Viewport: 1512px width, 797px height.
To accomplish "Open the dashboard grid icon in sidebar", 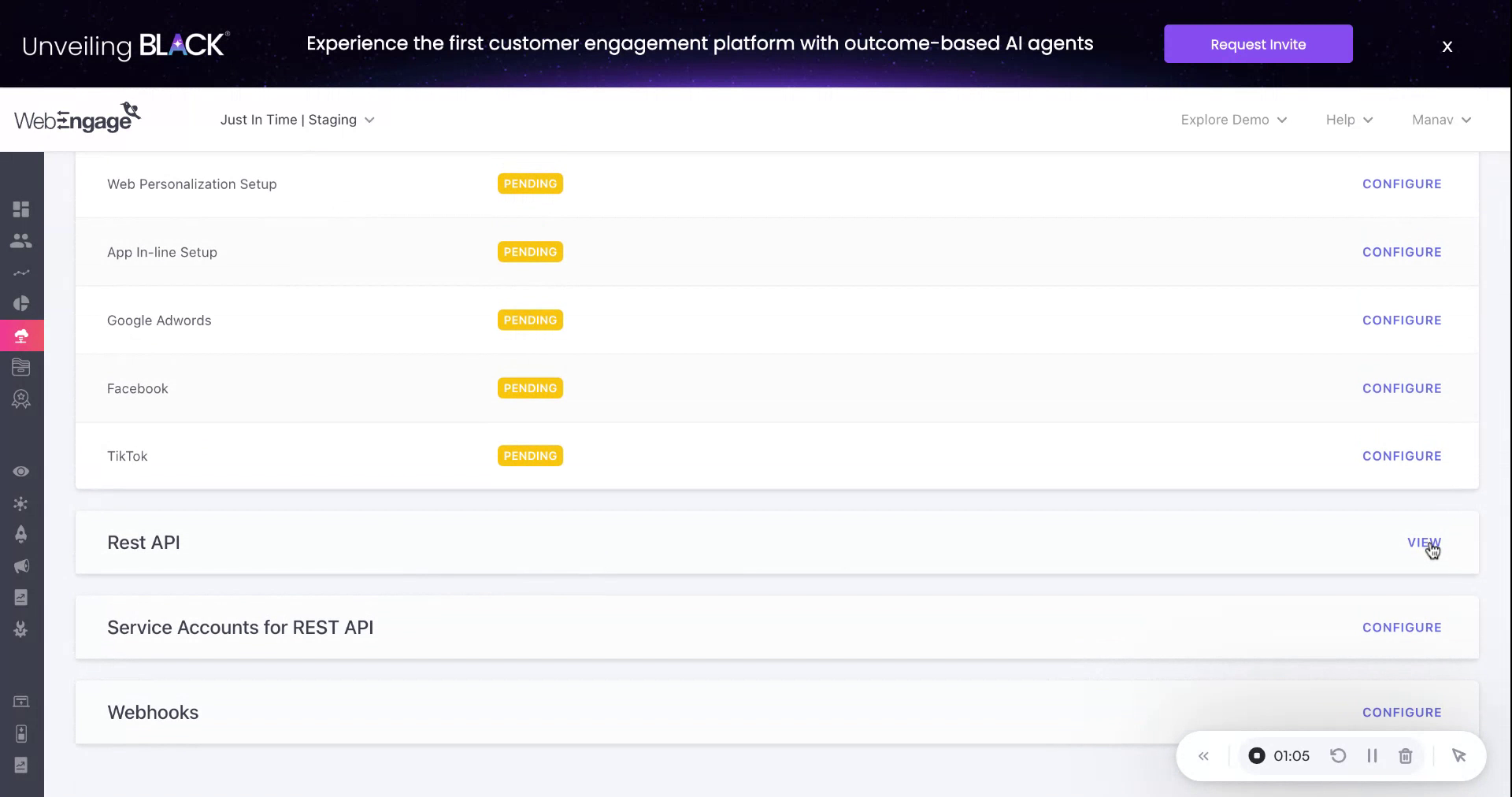I will click(21, 209).
